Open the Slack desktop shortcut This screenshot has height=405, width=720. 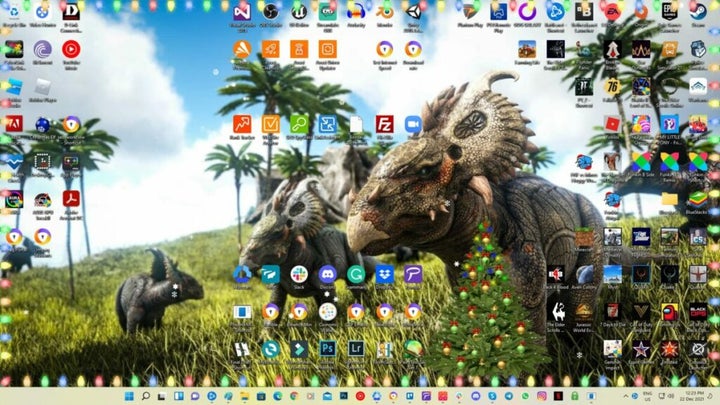[x=298, y=274]
